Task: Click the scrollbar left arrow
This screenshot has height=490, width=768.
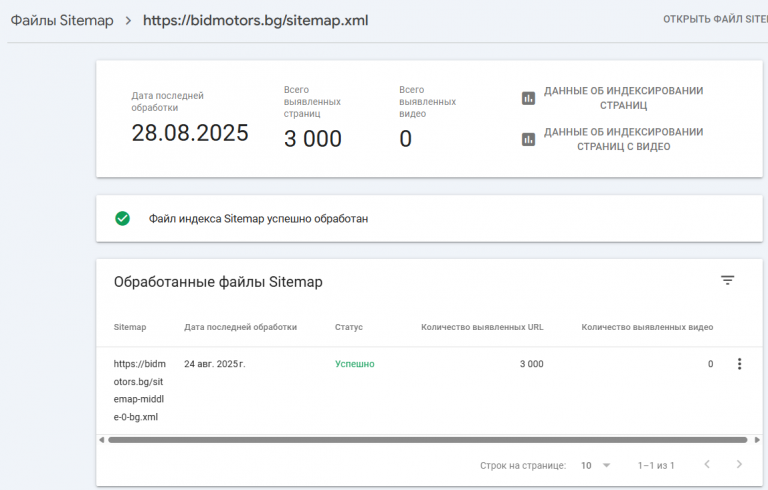Action: pyautogui.click(x=101, y=440)
